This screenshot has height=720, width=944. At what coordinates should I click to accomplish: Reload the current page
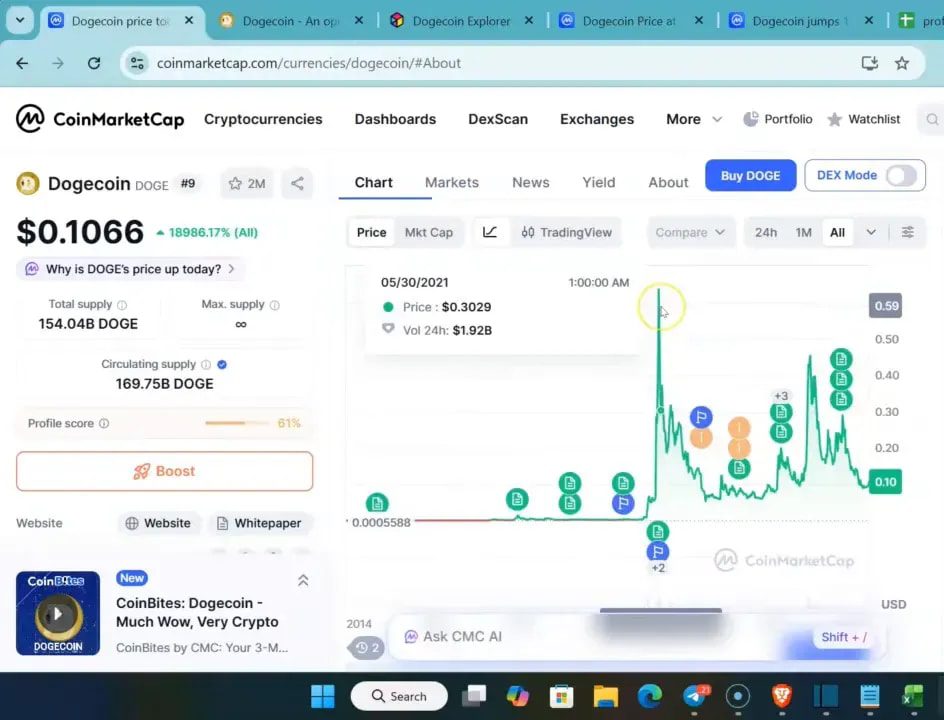[94, 63]
